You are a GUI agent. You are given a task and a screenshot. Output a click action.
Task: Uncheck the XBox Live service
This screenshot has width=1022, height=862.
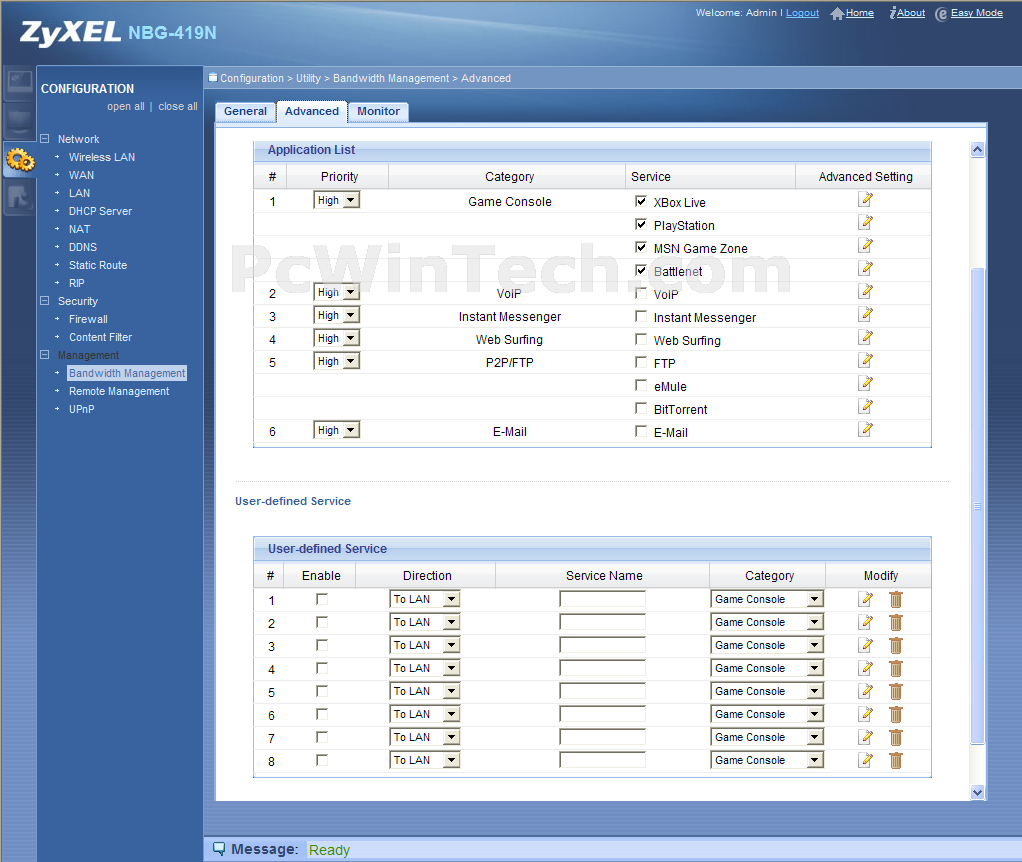click(x=641, y=201)
